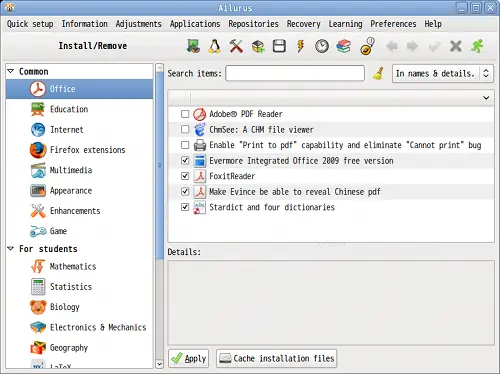This screenshot has width=500, height=374.
Task: Open the Help menu
Action: click(x=433, y=24)
